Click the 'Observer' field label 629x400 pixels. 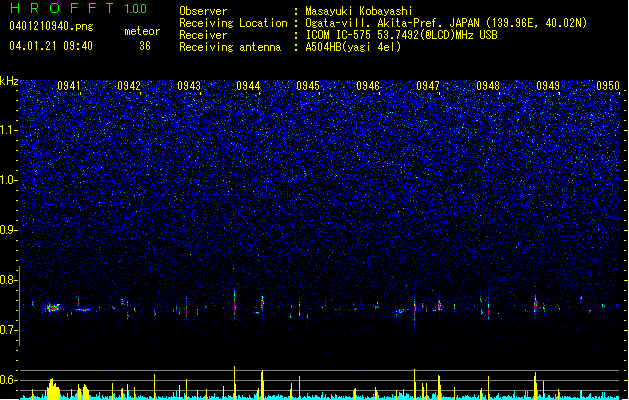click(x=203, y=11)
